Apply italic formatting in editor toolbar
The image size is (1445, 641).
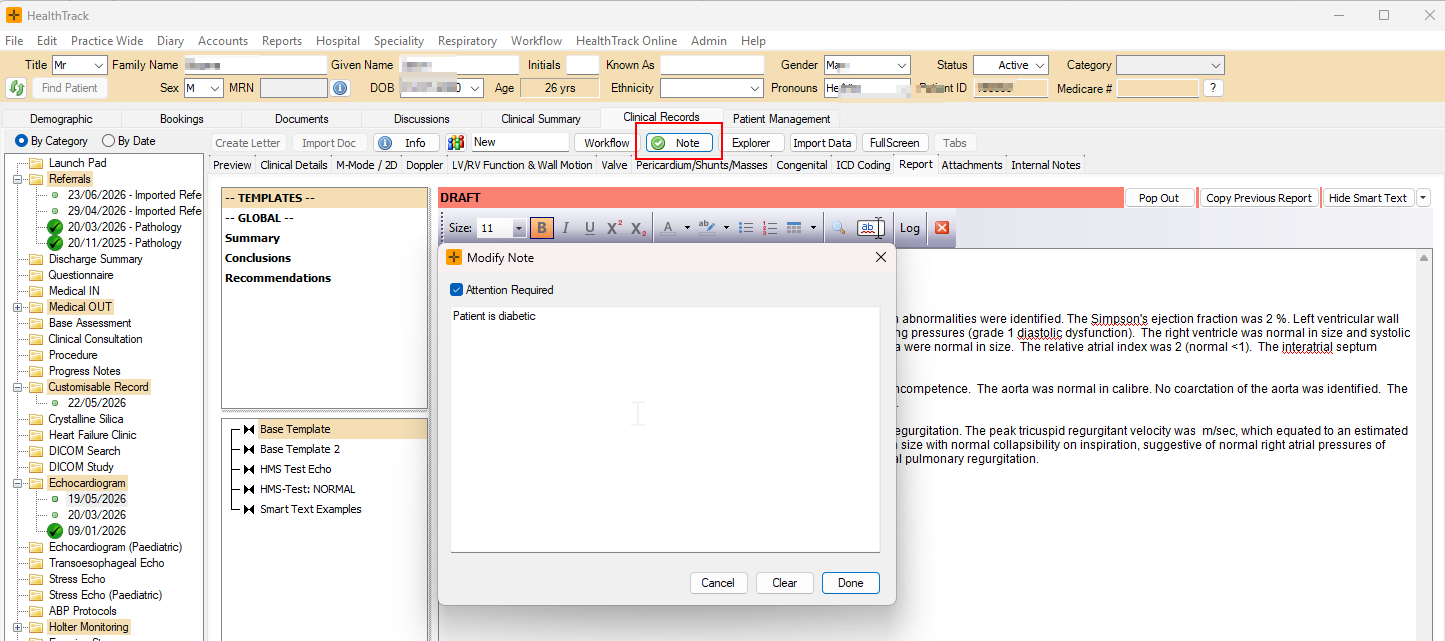point(566,228)
